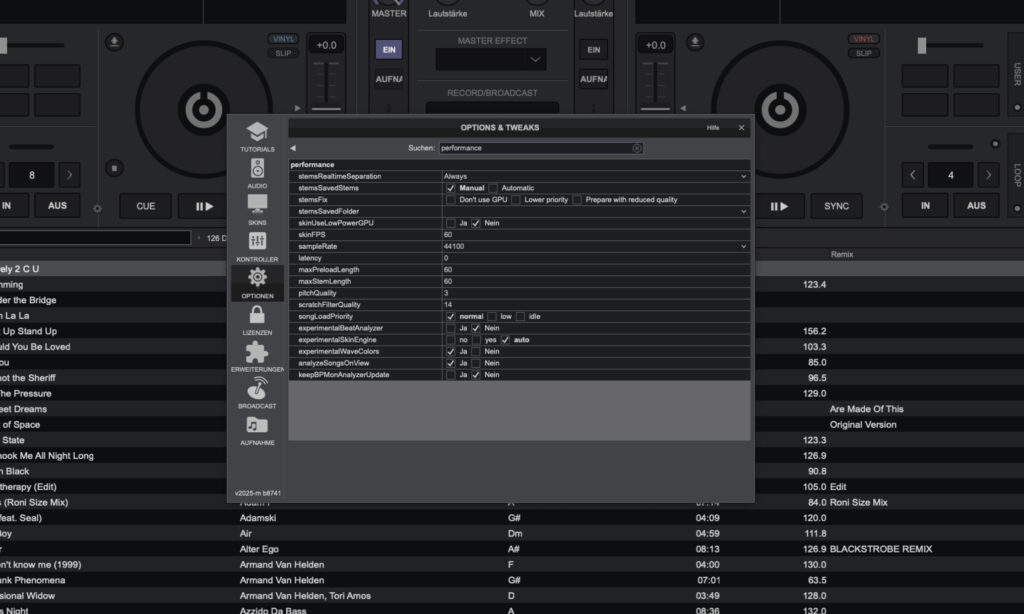The height and width of the screenshot is (614, 1024).
Task: Toggle SLIP mode on the left deck
Action: point(283,52)
